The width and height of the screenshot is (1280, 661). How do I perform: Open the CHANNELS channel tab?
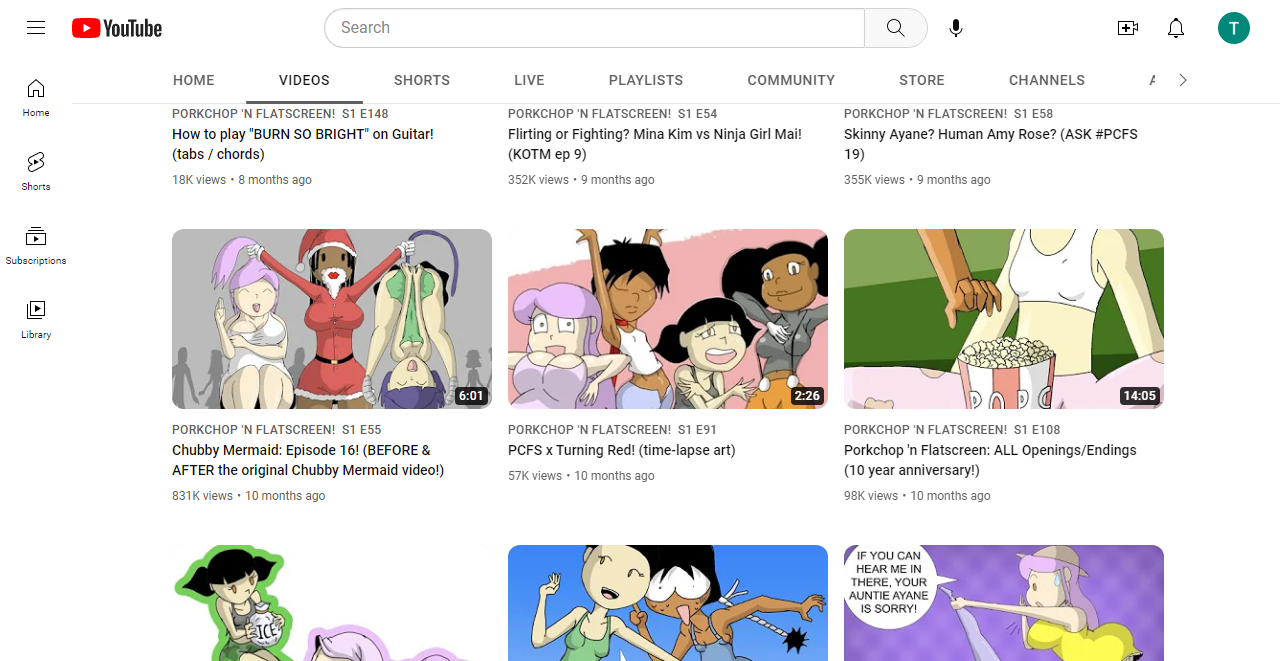pyautogui.click(x=1047, y=80)
